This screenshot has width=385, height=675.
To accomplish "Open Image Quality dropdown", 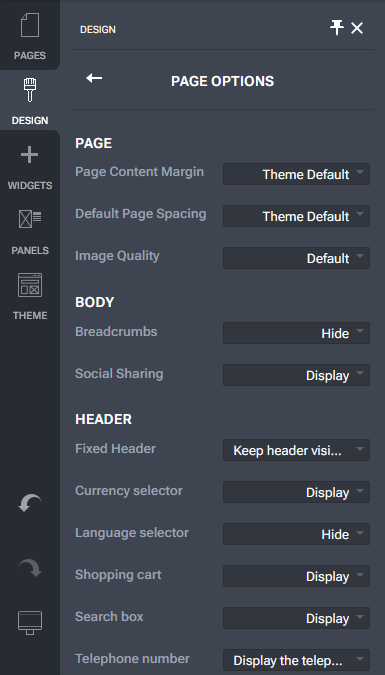I will 296,258.
